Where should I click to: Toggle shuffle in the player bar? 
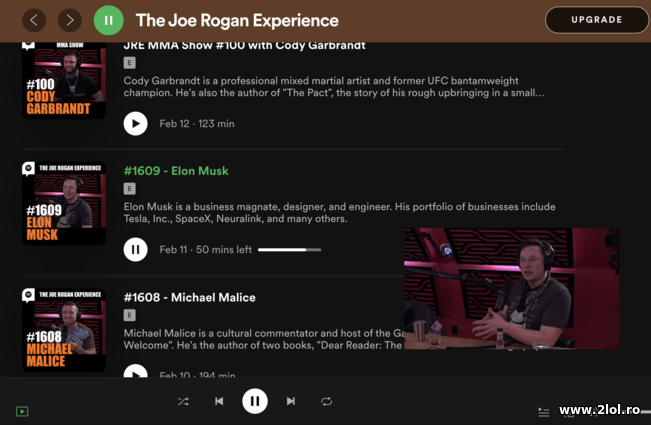(x=183, y=401)
